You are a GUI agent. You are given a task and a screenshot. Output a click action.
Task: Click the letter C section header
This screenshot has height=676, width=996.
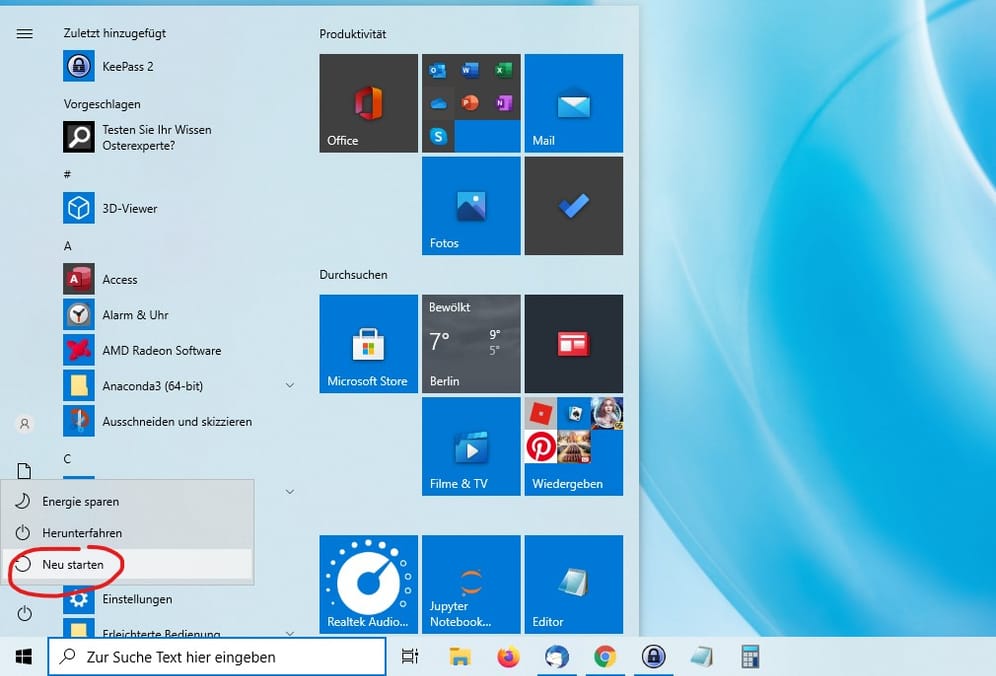pos(67,459)
